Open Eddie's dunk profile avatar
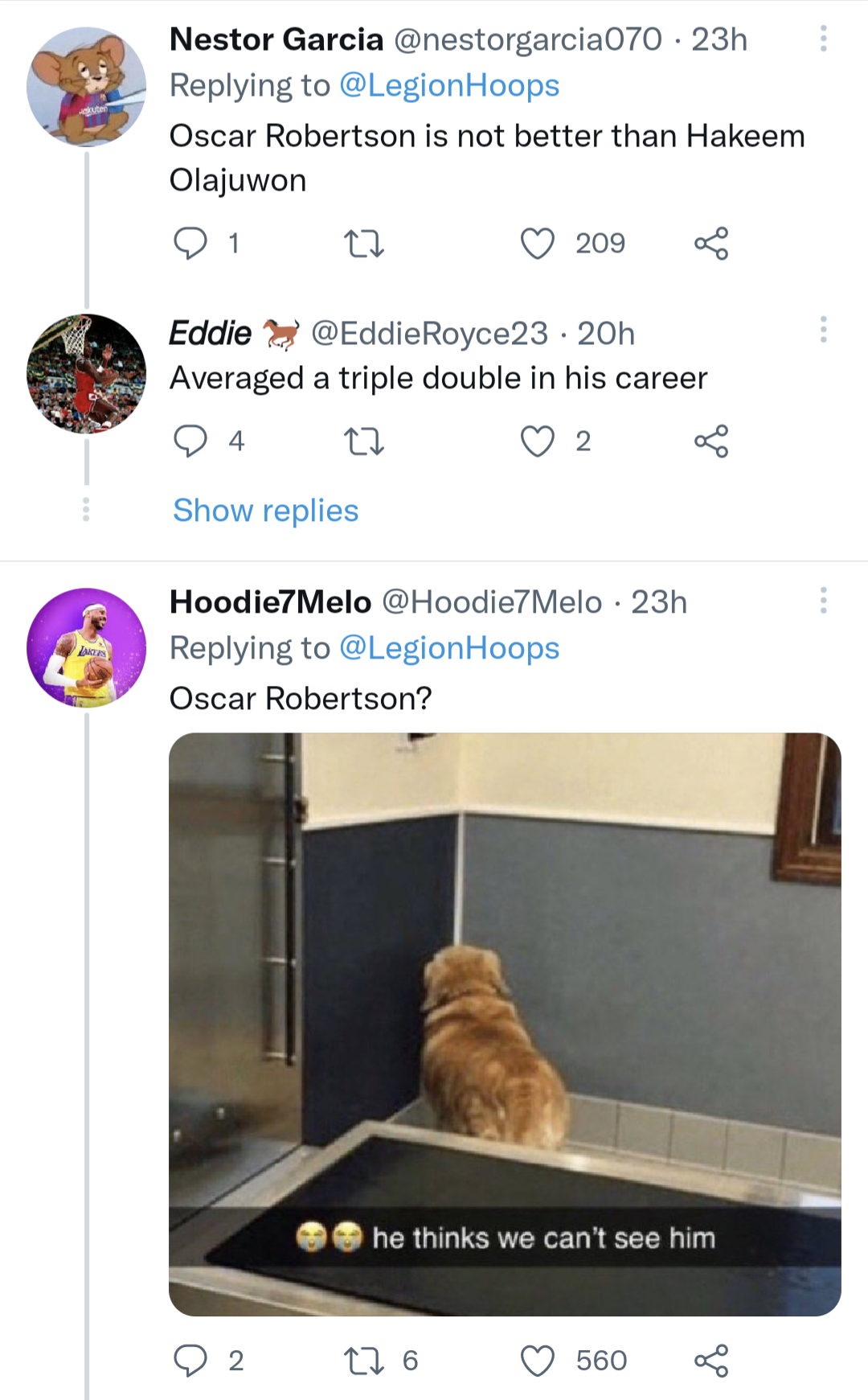Viewport: 868px width, 1400px height. [x=87, y=374]
